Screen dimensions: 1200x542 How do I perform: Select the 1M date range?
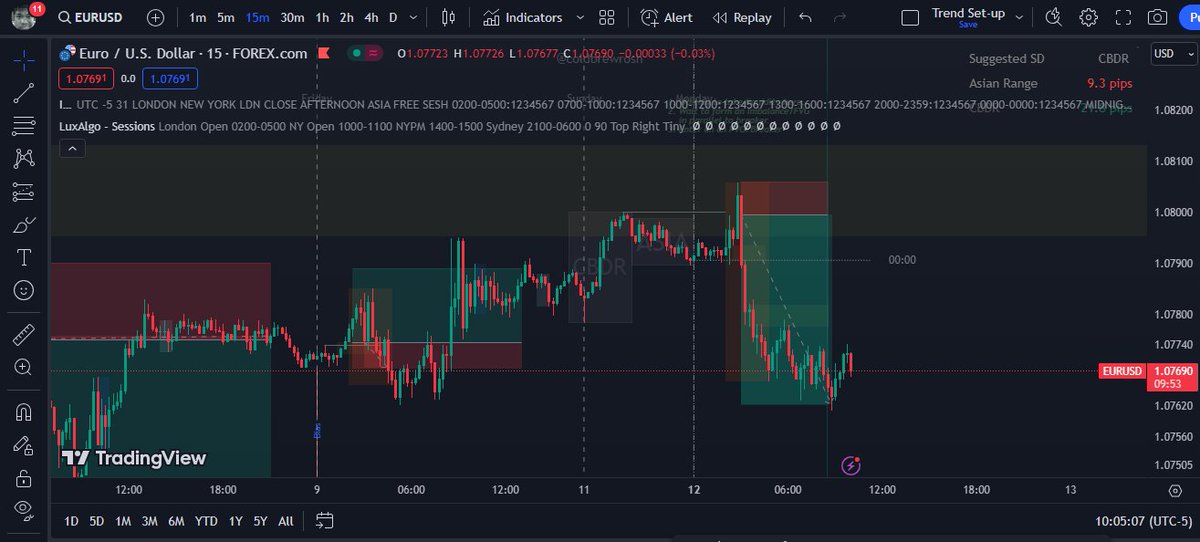(123, 520)
